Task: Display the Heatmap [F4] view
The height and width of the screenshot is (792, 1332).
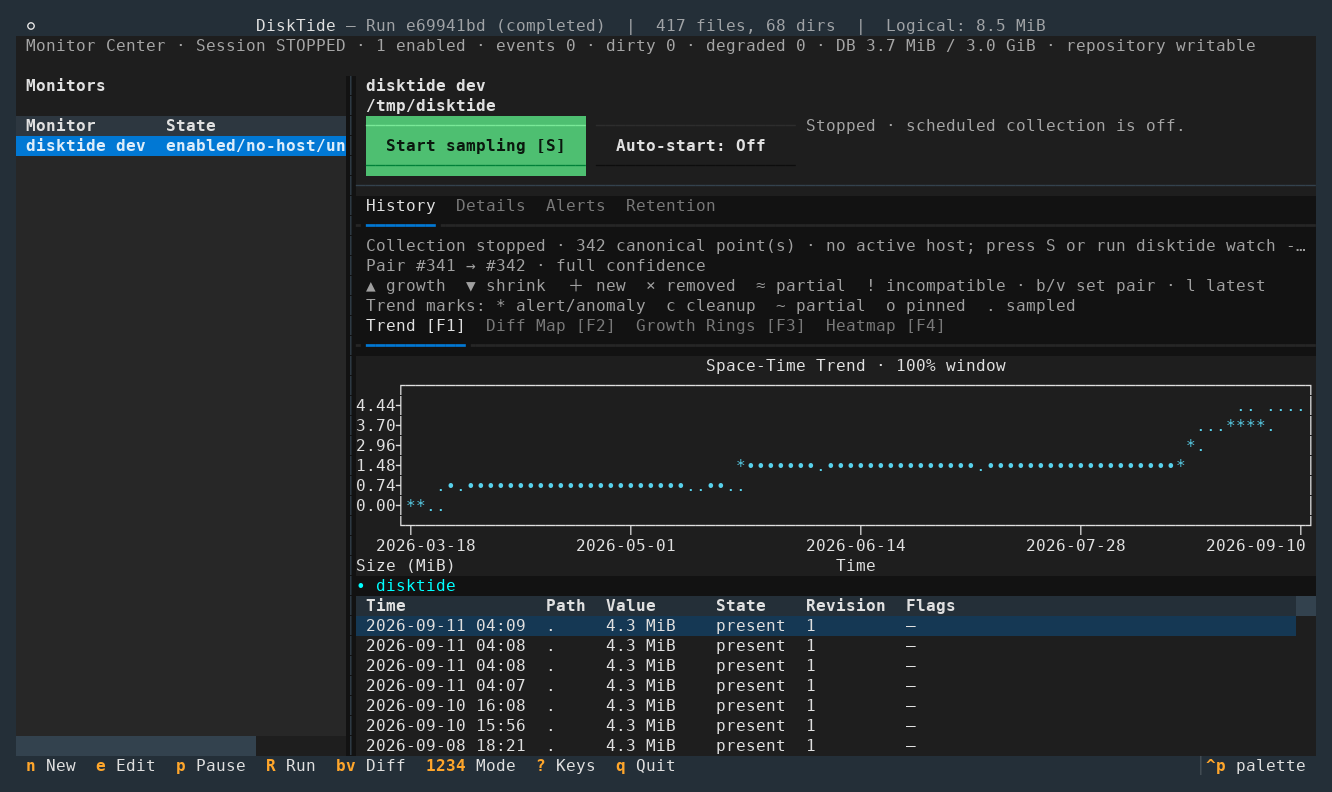Action: pyautogui.click(x=886, y=326)
